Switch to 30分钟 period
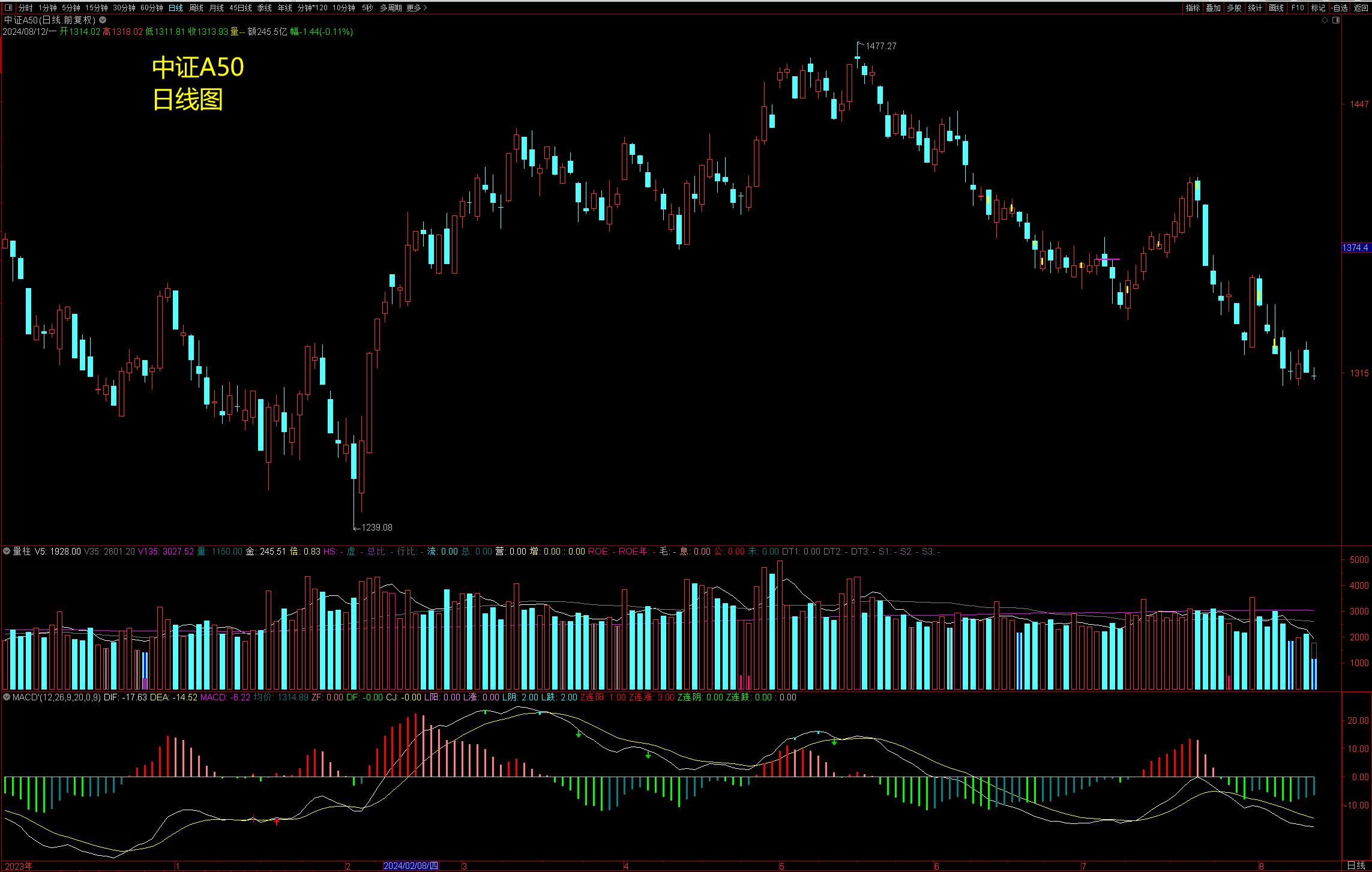 pos(124,8)
